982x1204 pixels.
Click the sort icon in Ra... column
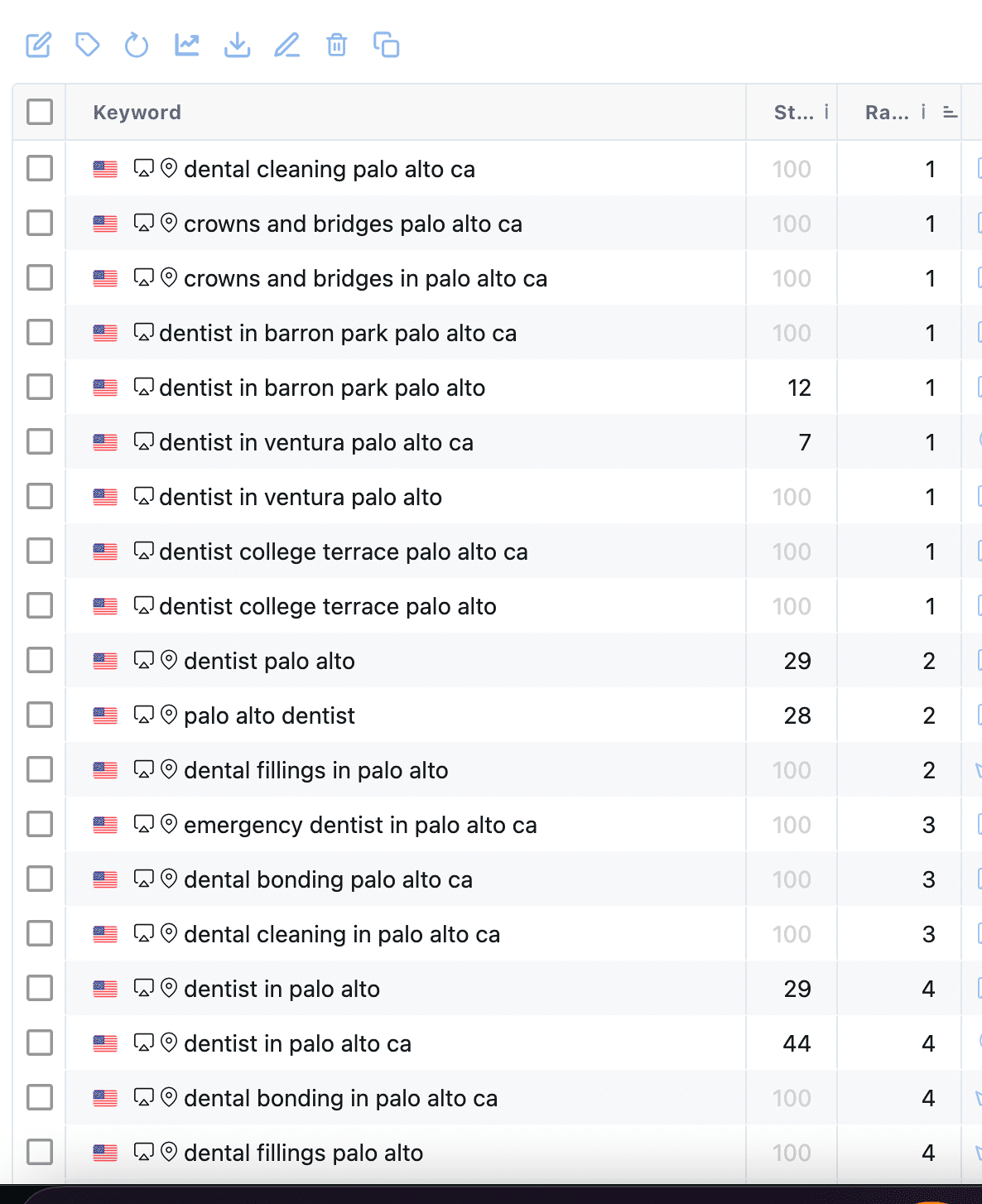950,113
